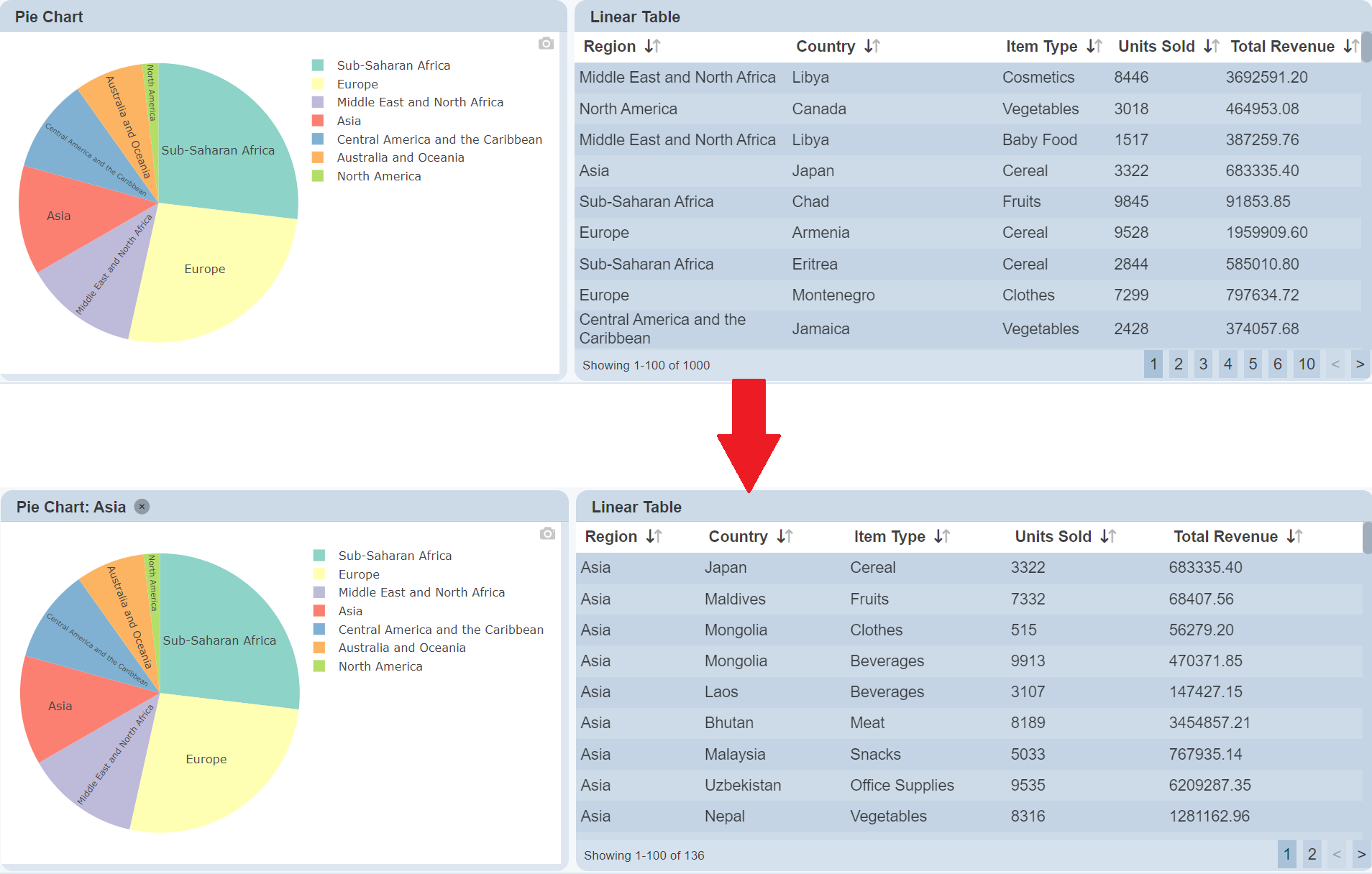This screenshot has width=1372, height=874.
Task: Click next page arrow in top table
Action: click(x=1360, y=364)
